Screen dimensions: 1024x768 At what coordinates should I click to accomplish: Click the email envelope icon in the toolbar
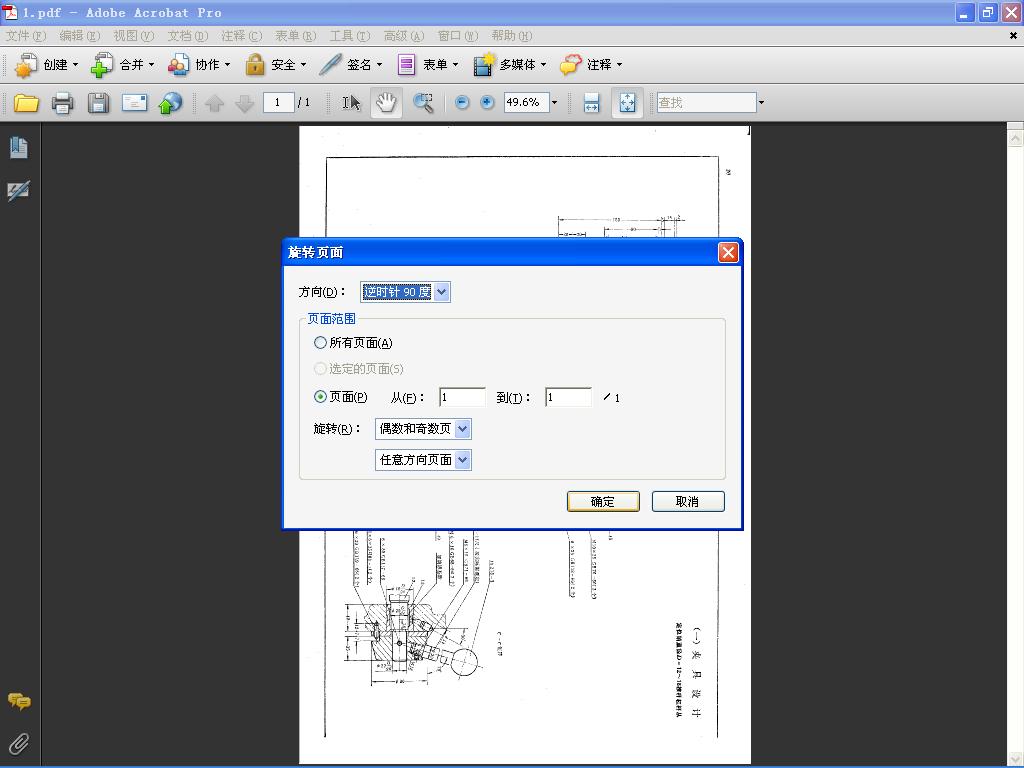coord(135,103)
